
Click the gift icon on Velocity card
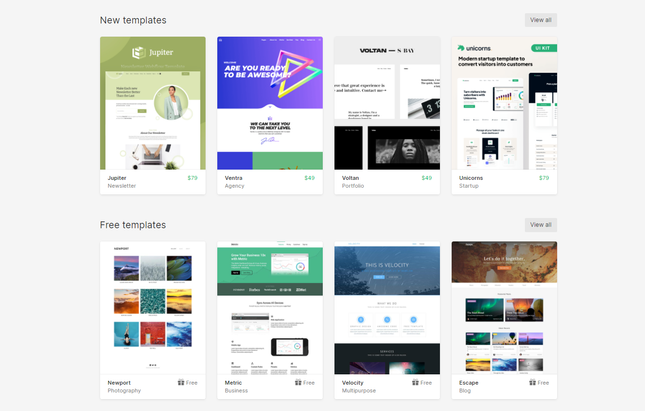coord(415,382)
